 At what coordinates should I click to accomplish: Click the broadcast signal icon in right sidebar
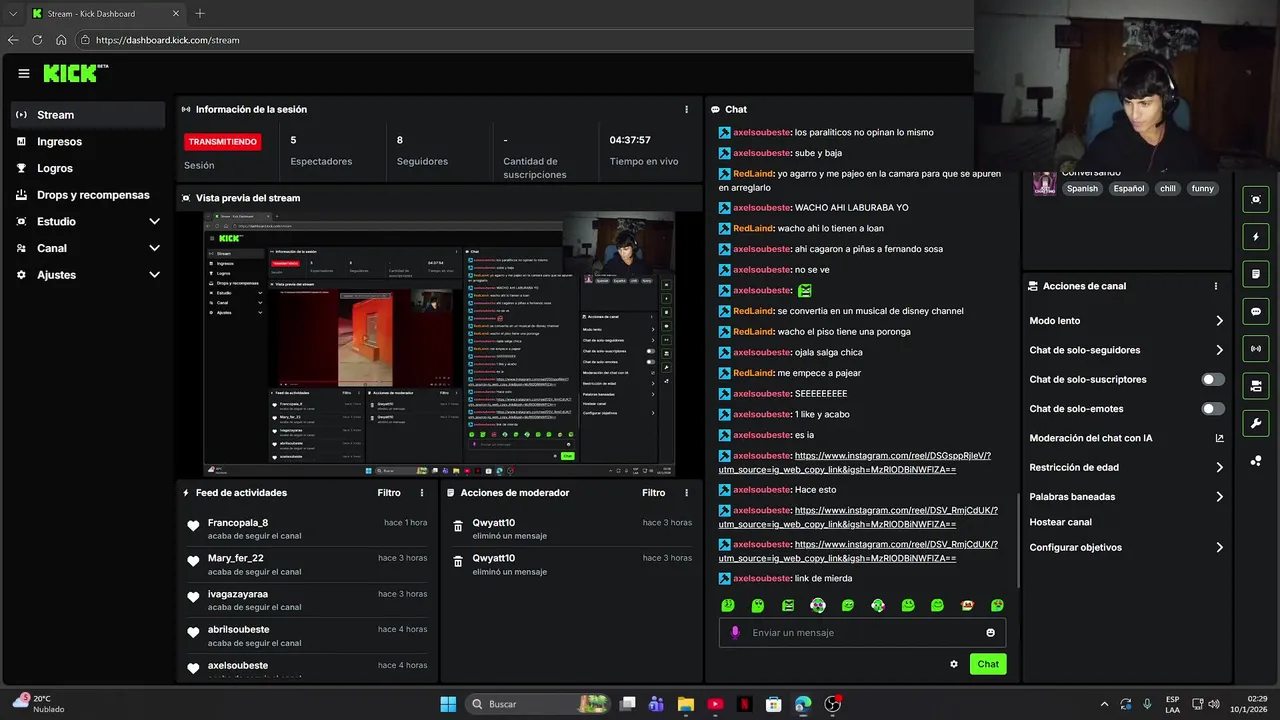1256,348
